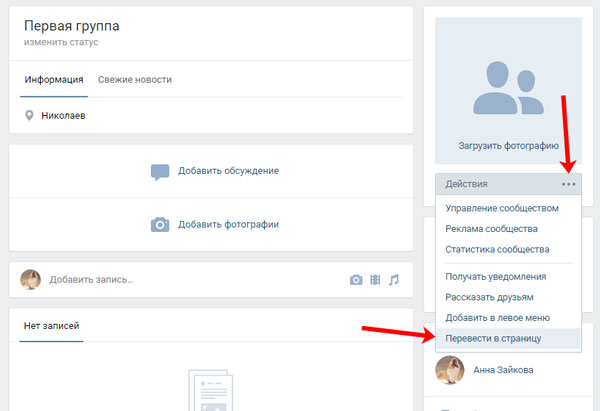Click the изменить статус link
The width and height of the screenshot is (600, 411).
[x=61, y=43]
